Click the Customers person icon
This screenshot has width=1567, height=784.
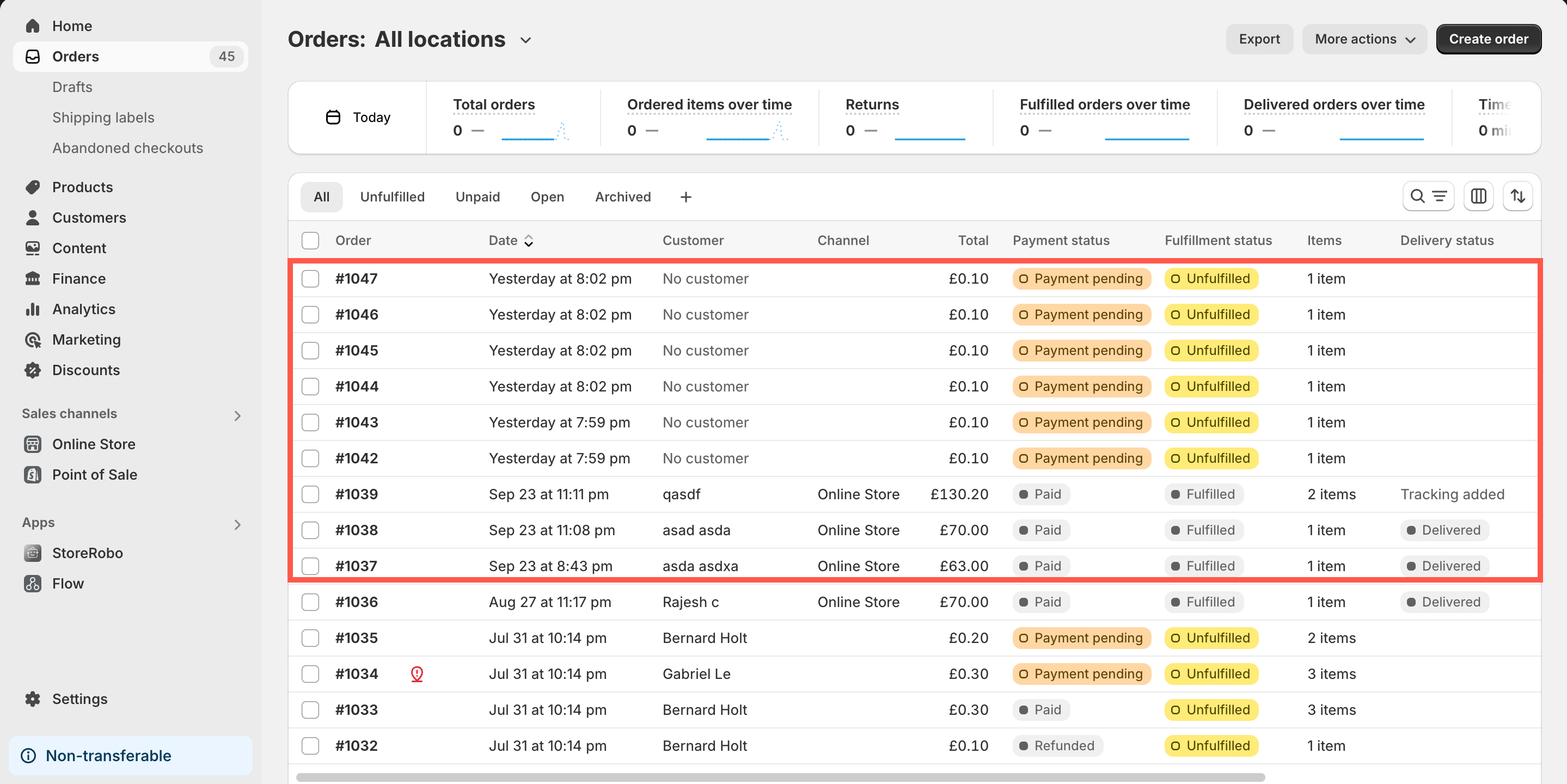[x=33, y=217]
